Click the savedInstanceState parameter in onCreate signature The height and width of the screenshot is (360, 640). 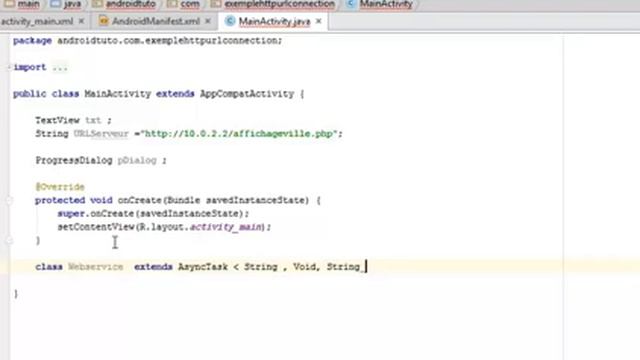click(x=257, y=200)
